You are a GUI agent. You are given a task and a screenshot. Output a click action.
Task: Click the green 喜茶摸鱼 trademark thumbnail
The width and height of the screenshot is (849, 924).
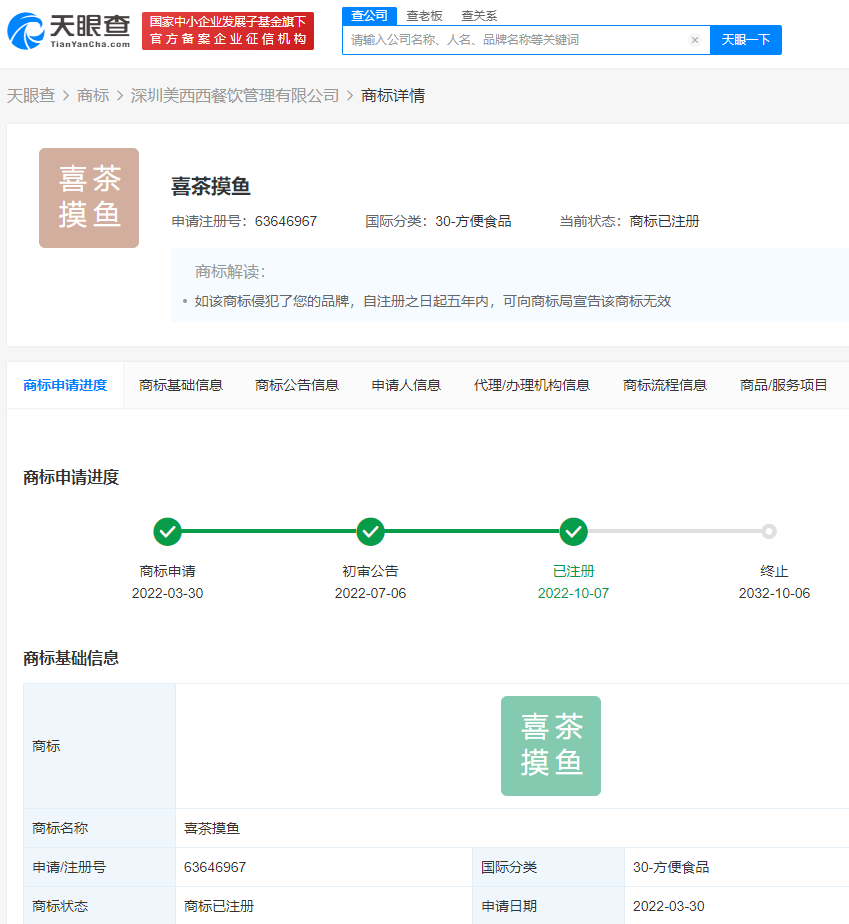tap(551, 745)
